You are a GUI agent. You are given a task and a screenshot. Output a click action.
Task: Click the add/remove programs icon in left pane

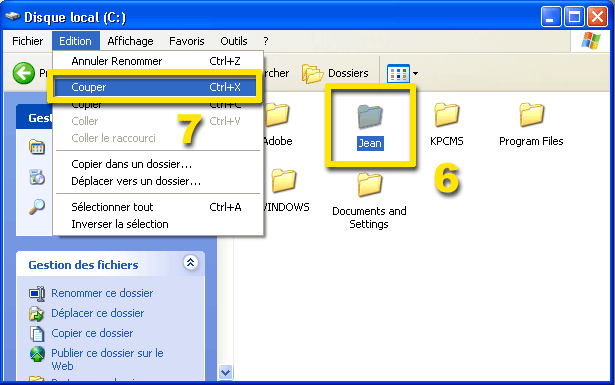point(37,177)
